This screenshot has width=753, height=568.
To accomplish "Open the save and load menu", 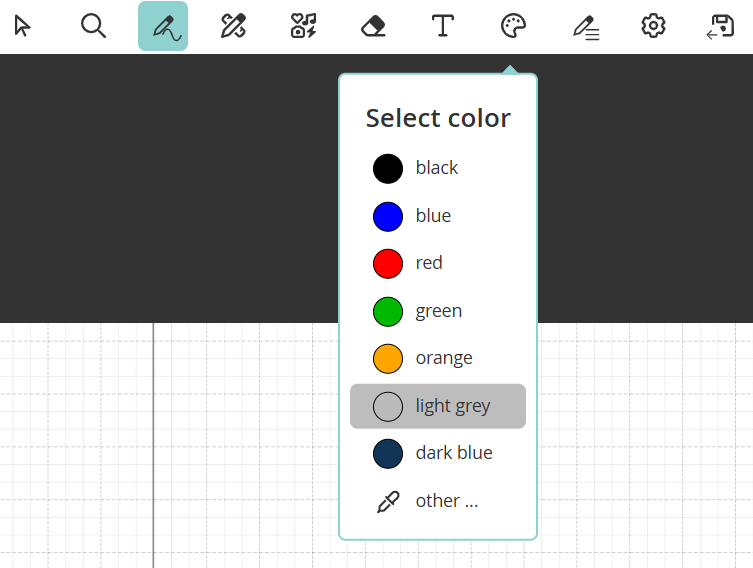I will (721, 26).
